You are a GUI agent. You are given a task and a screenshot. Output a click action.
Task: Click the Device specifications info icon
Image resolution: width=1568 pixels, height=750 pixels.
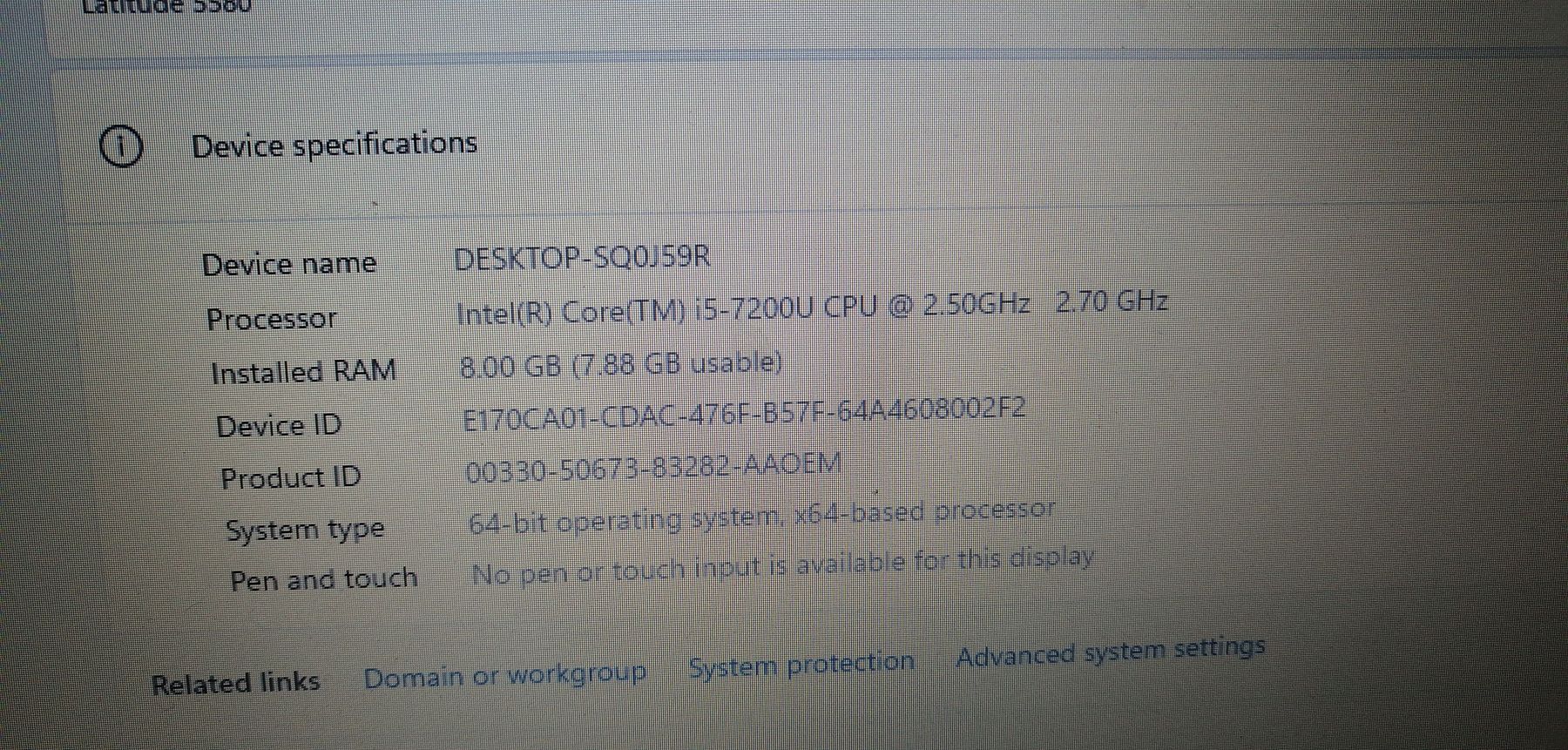pos(121,146)
